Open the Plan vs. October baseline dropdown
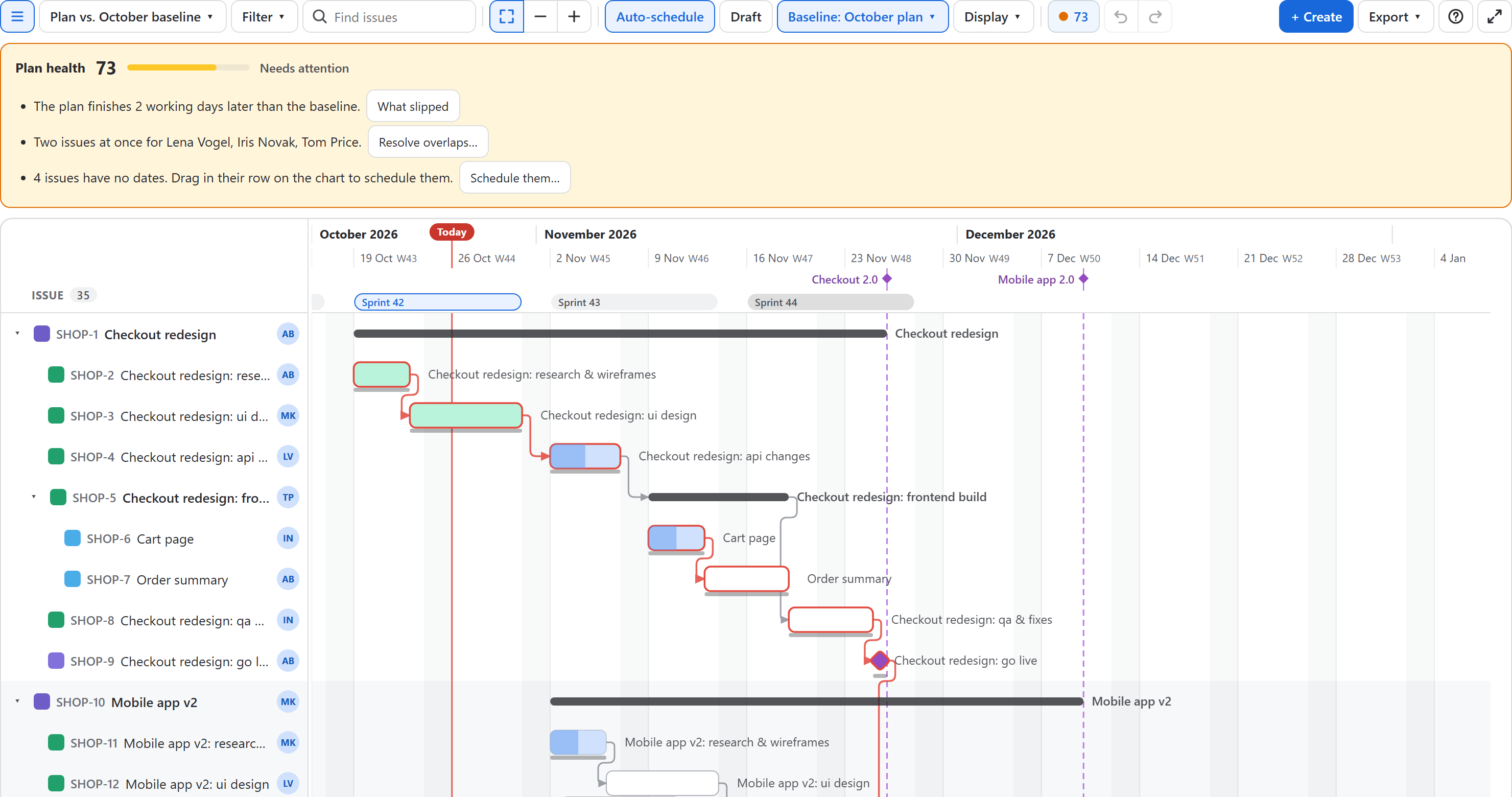 click(x=132, y=16)
